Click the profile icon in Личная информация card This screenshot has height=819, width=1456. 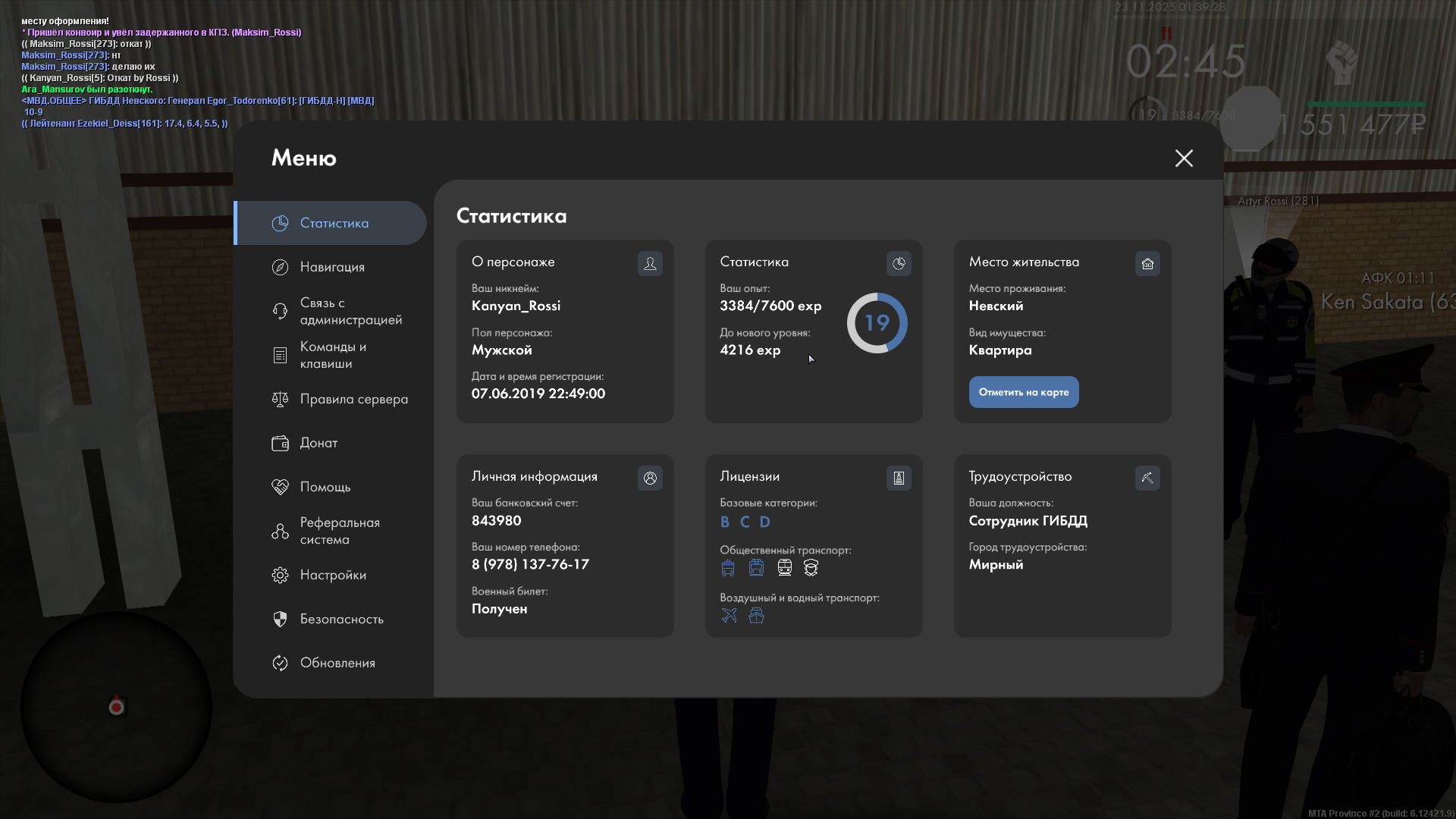click(x=650, y=478)
